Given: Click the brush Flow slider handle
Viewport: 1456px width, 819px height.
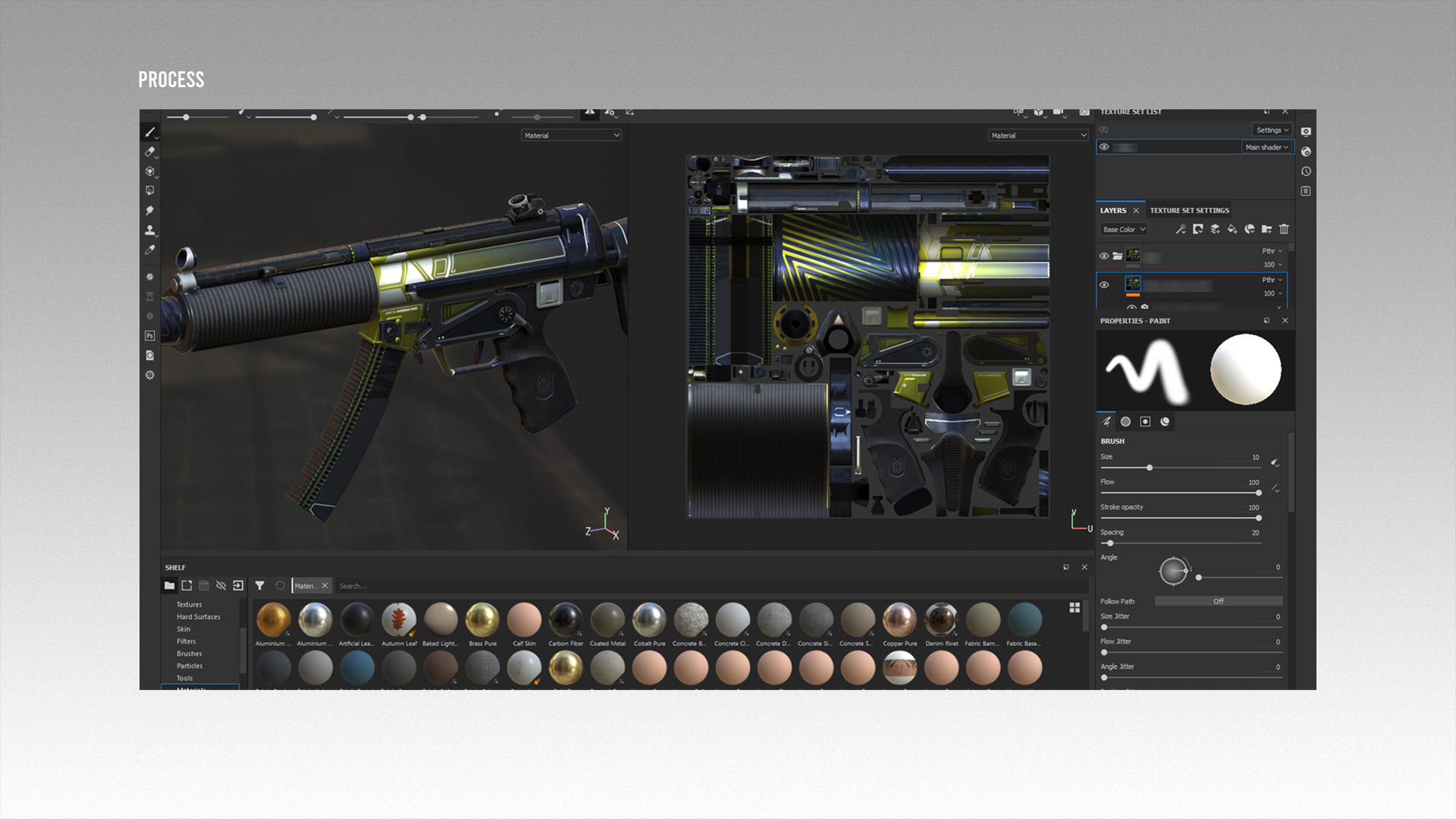Looking at the screenshot, I should tap(1259, 493).
